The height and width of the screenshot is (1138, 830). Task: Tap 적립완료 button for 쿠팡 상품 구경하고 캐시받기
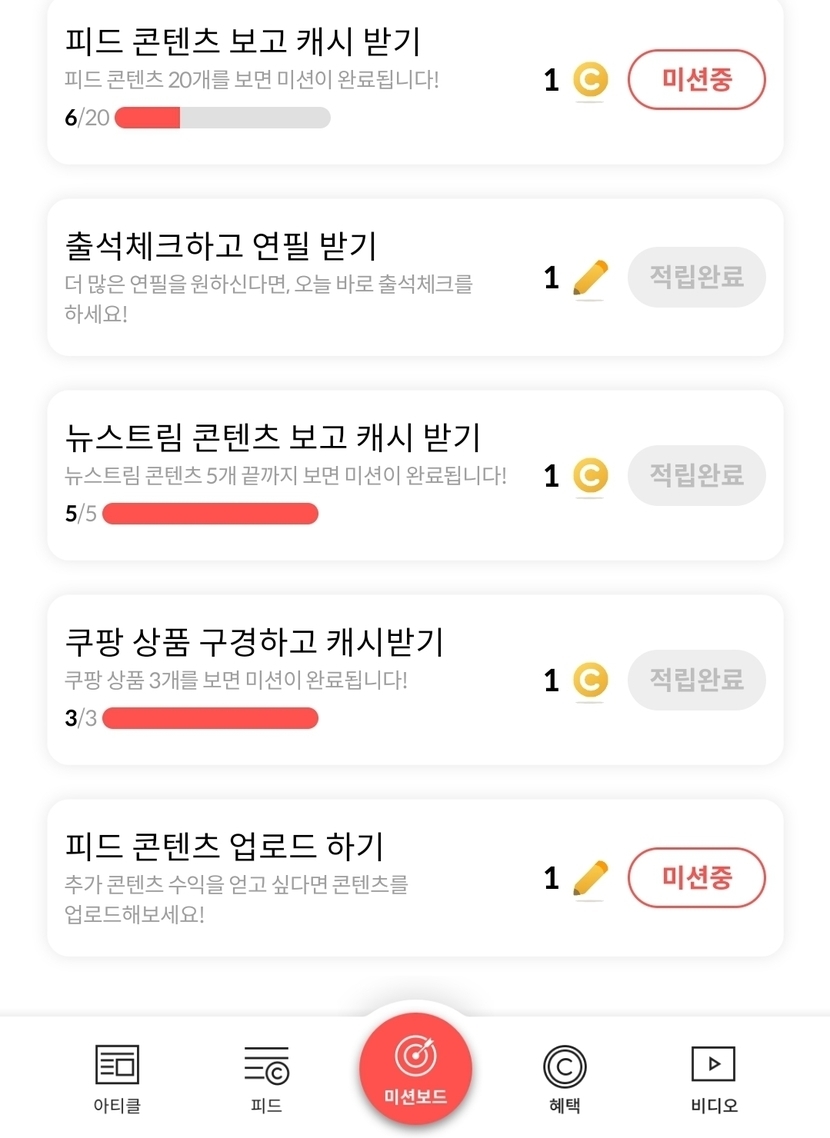click(696, 680)
